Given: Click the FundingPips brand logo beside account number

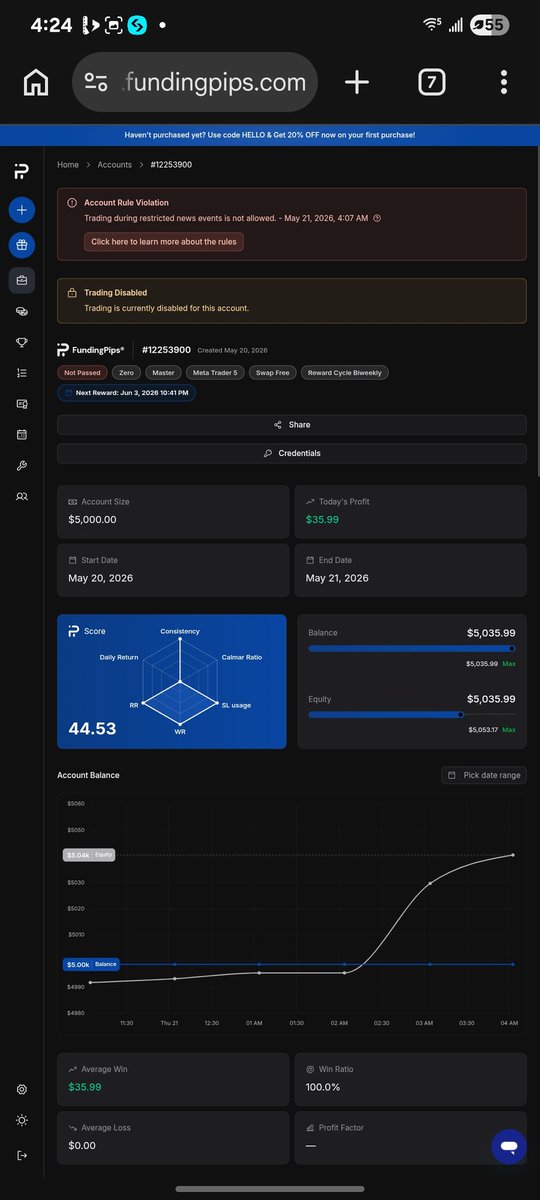Looking at the screenshot, I should coord(91,350).
